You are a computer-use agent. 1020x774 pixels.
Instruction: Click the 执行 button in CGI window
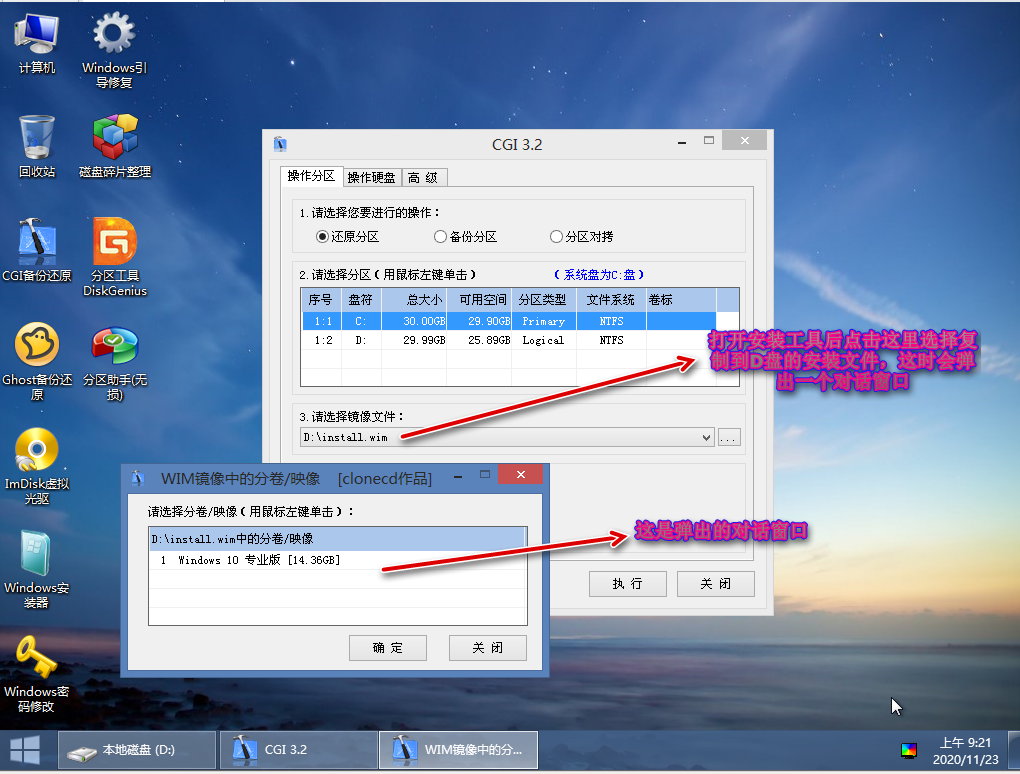pyautogui.click(x=627, y=584)
